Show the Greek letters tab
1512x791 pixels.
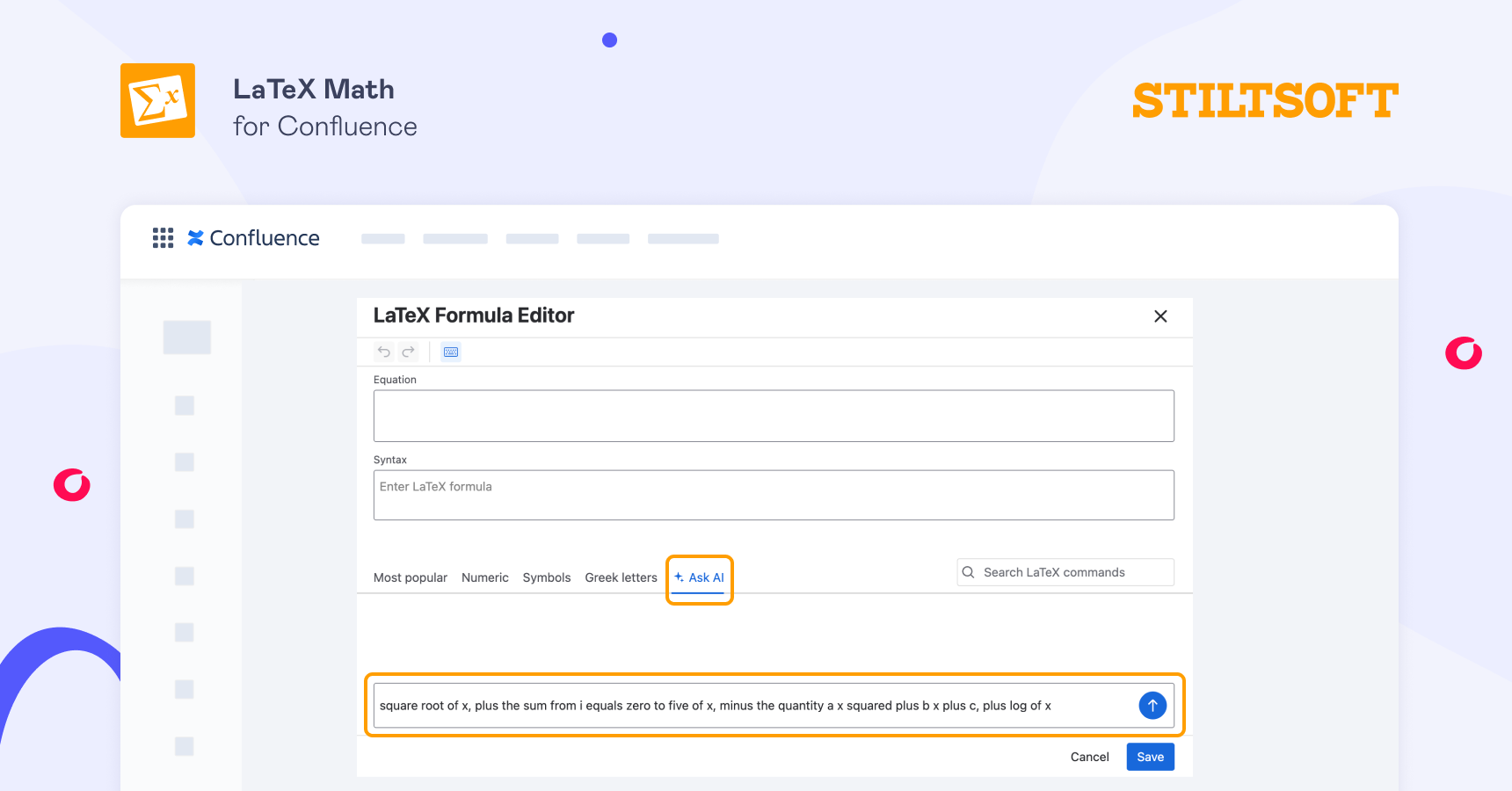(x=622, y=577)
